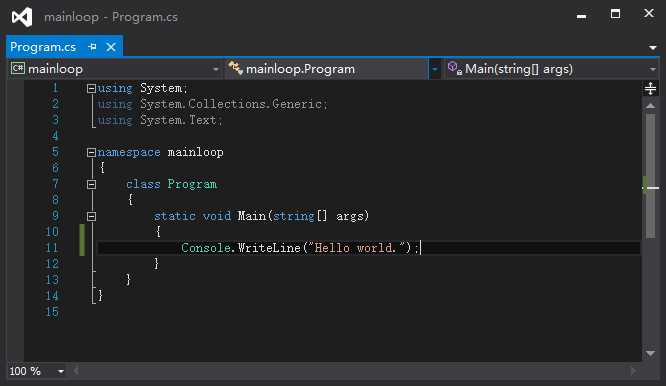The height and width of the screenshot is (386, 666).
Task: Click the method icon beside Main(string[] args)
Action: point(454,68)
